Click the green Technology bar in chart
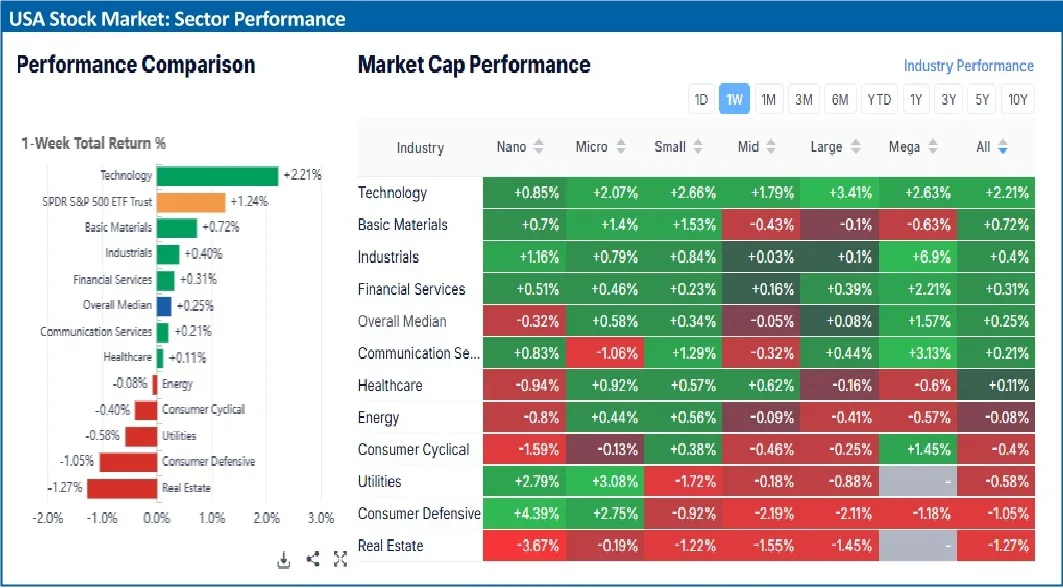Screen dimensions: 1063x588 (x=218, y=175)
